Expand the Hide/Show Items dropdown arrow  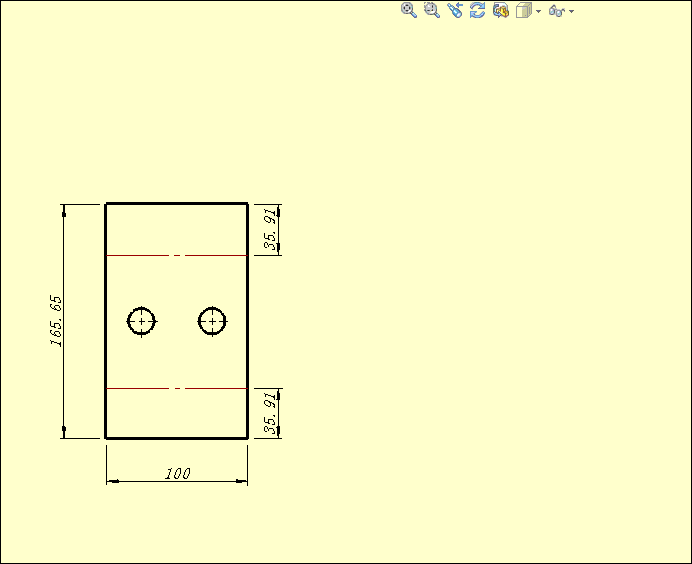[572, 11]
